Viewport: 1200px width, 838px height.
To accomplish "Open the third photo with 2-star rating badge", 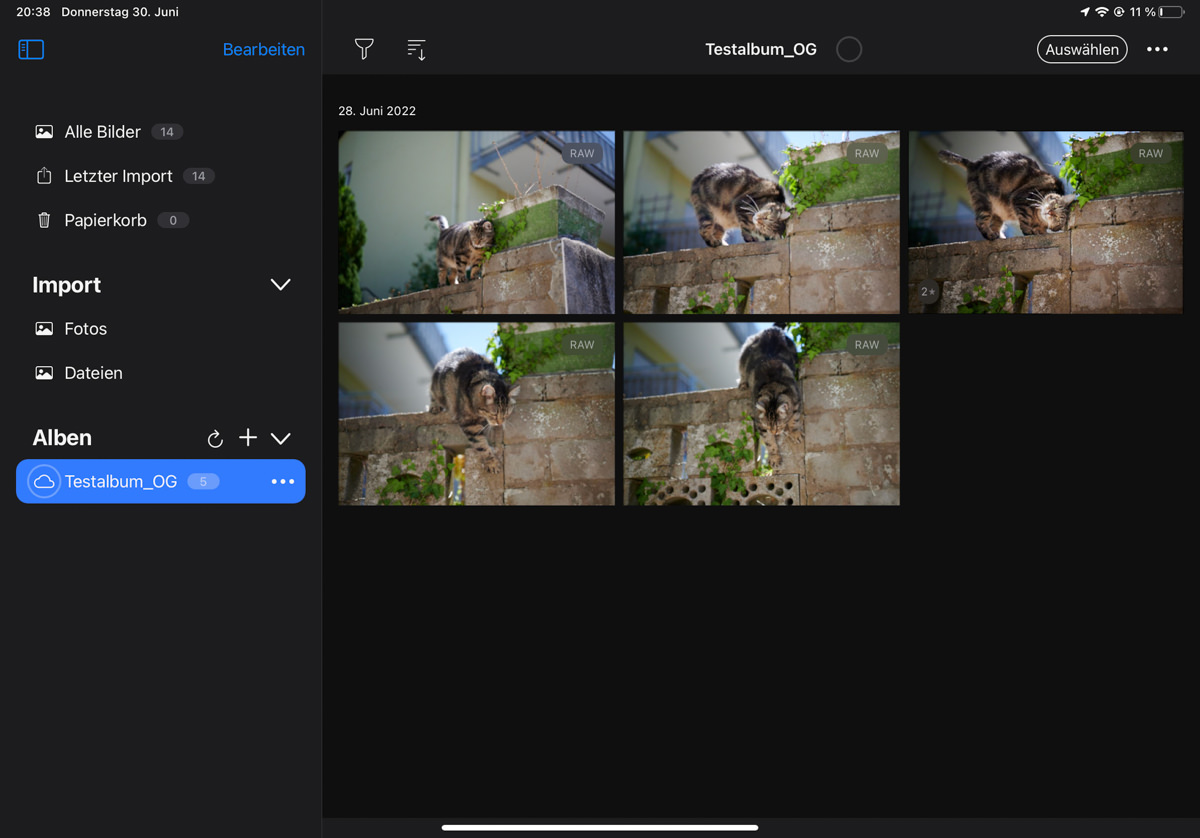I will coord(1046,222).
